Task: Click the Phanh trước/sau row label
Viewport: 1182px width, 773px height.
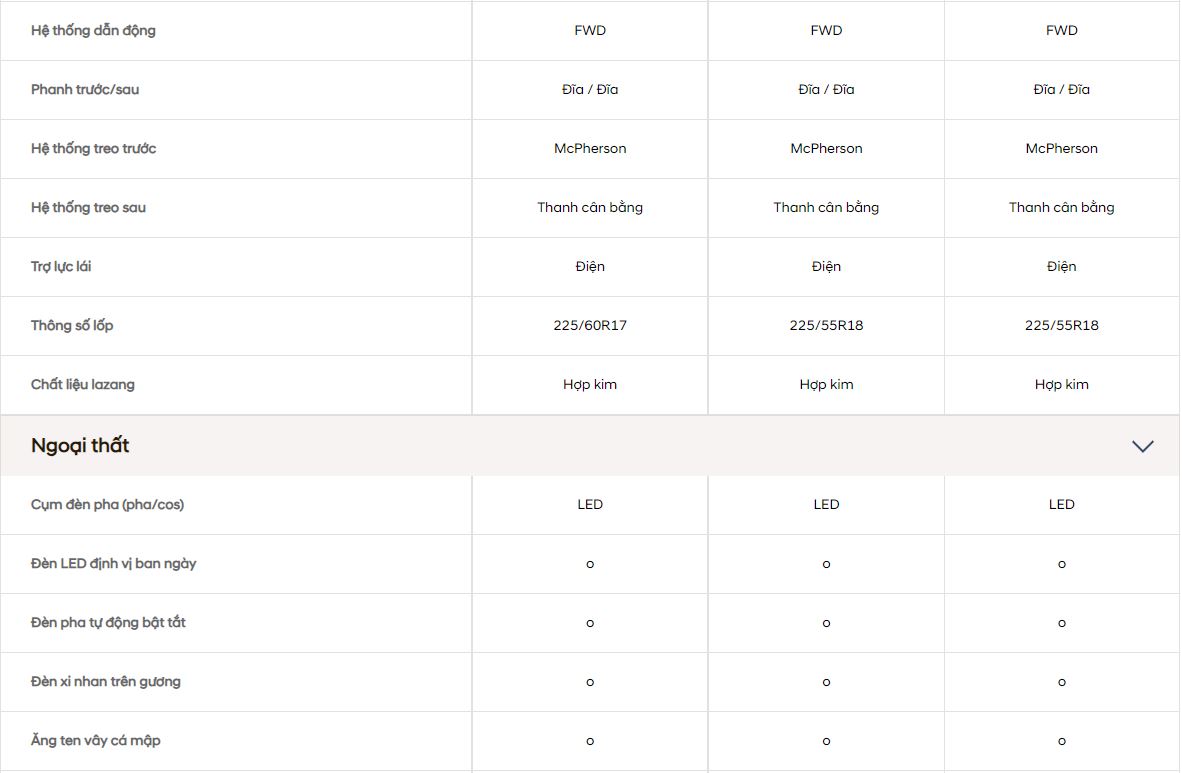Action: pyautogui.click(x=85, y=89)
